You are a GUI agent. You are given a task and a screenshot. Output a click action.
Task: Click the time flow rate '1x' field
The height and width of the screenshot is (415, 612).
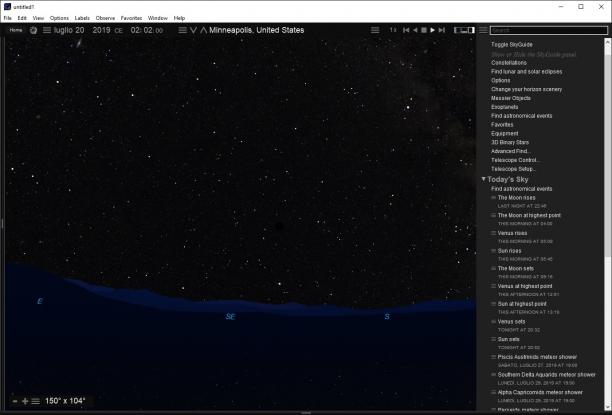pos(393,30)
